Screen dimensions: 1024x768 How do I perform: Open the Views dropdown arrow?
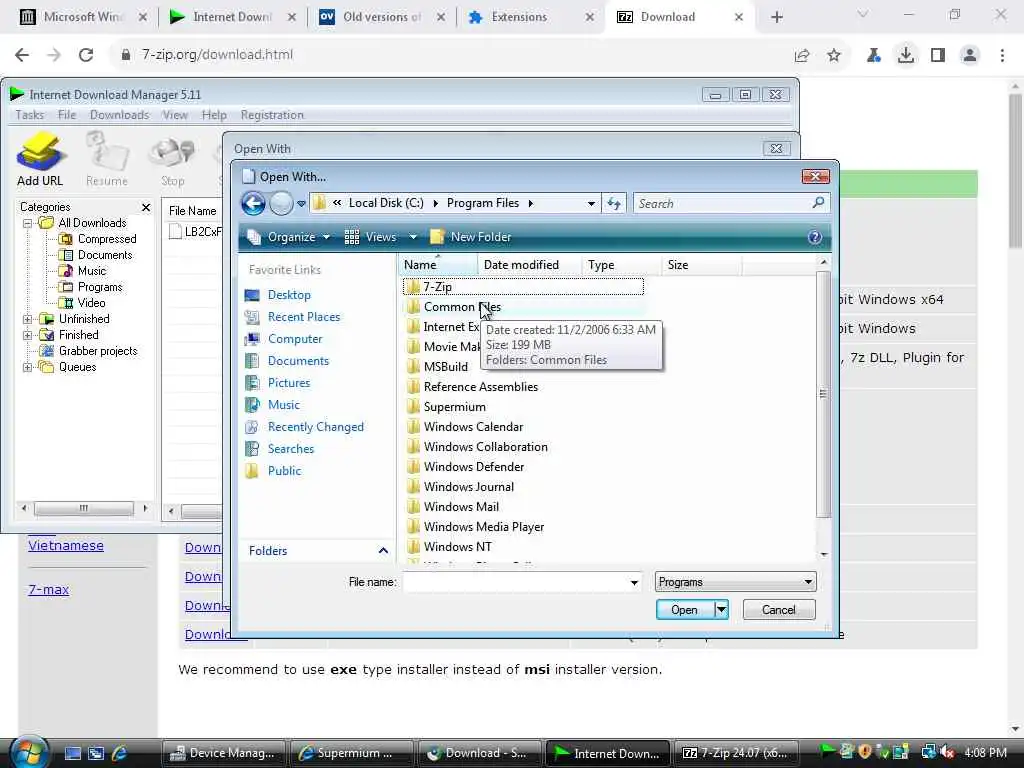coord(413,237)
